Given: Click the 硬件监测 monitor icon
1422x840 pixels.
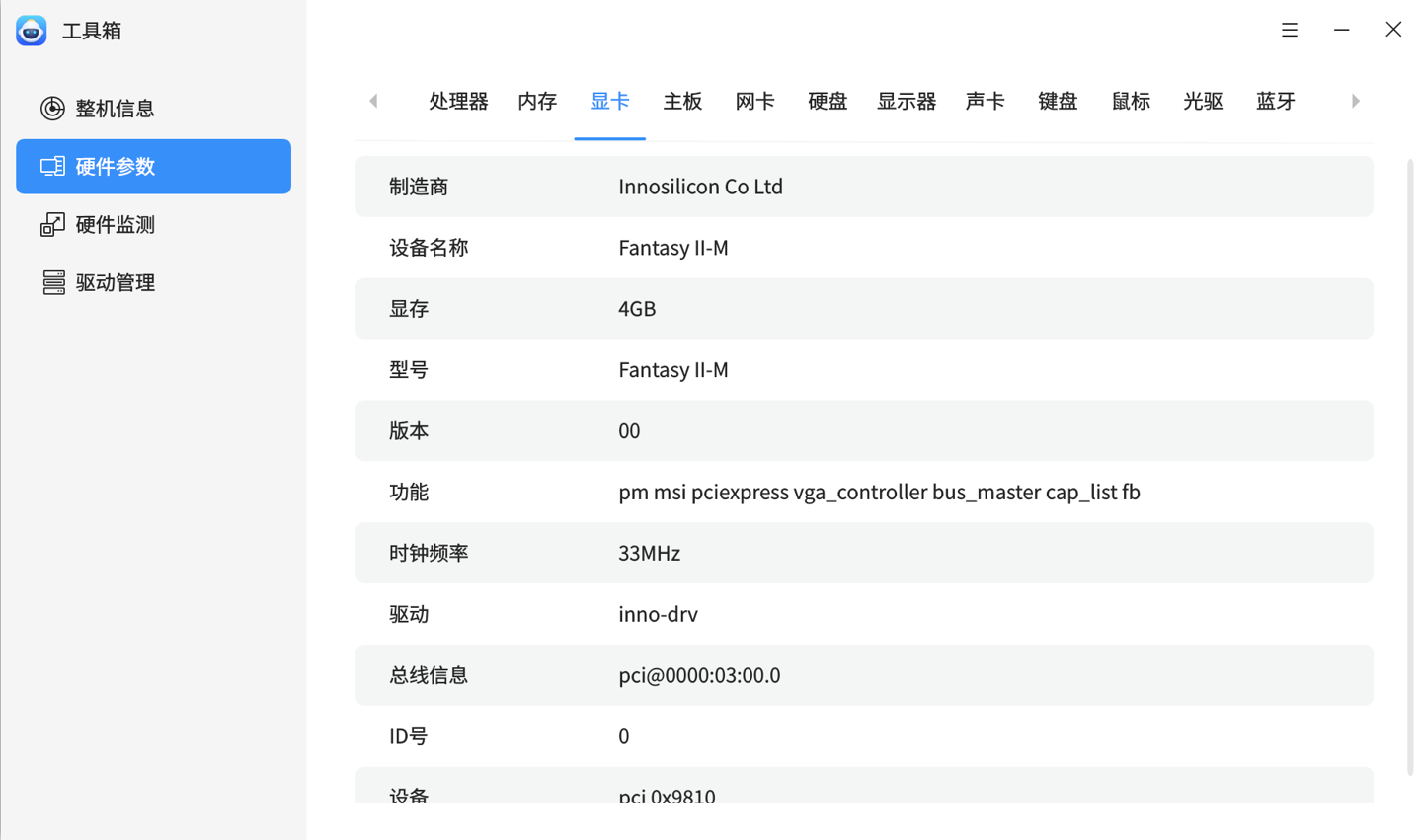Looking at the screenshot, I should pos(52,225).
